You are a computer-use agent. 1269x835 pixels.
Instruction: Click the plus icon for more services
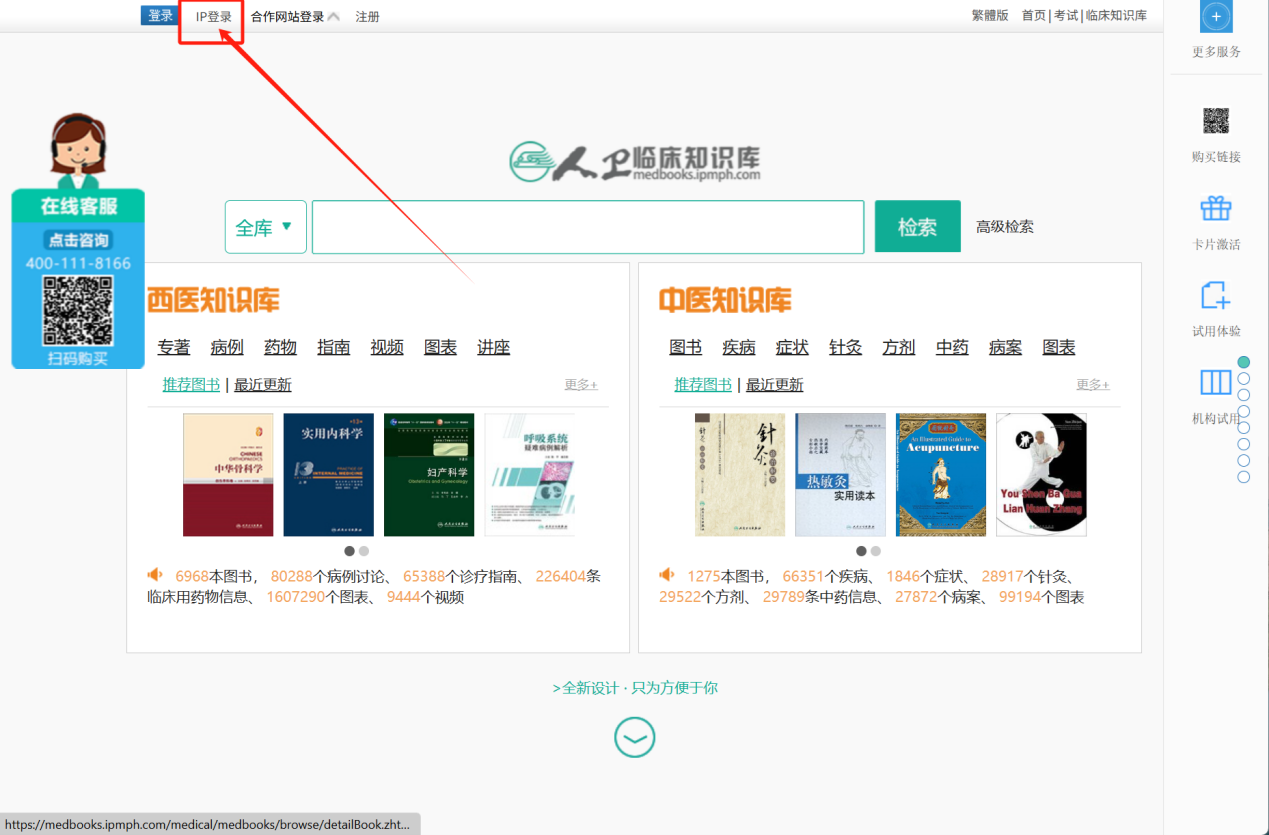(1216, 17)
